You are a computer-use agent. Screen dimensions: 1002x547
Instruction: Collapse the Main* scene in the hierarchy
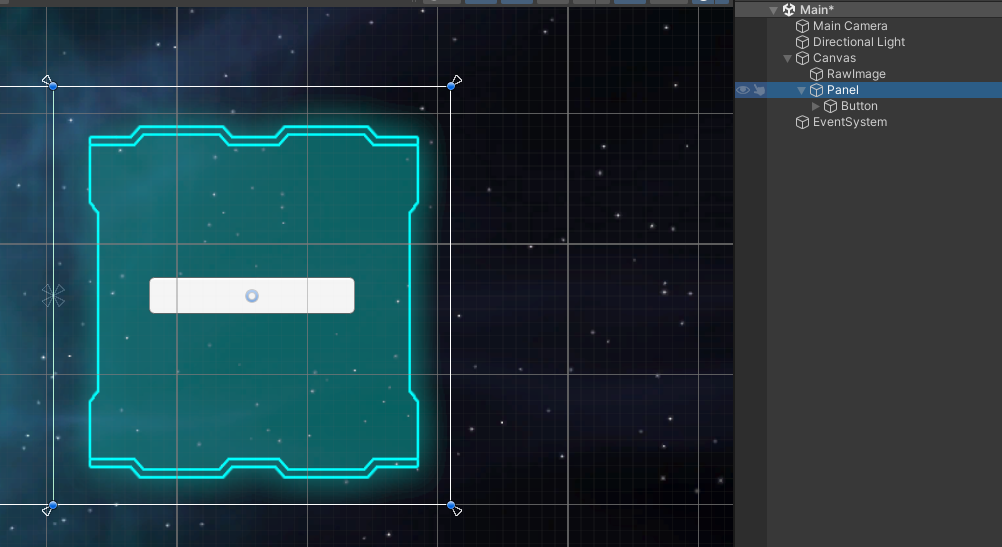pyautogui.click(x=773, y=10)
